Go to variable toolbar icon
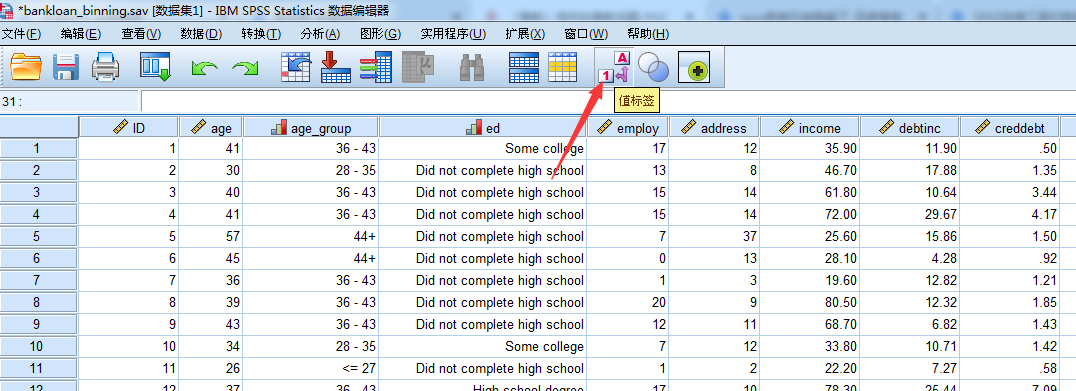1076x391 pixels. pos(336,67)
